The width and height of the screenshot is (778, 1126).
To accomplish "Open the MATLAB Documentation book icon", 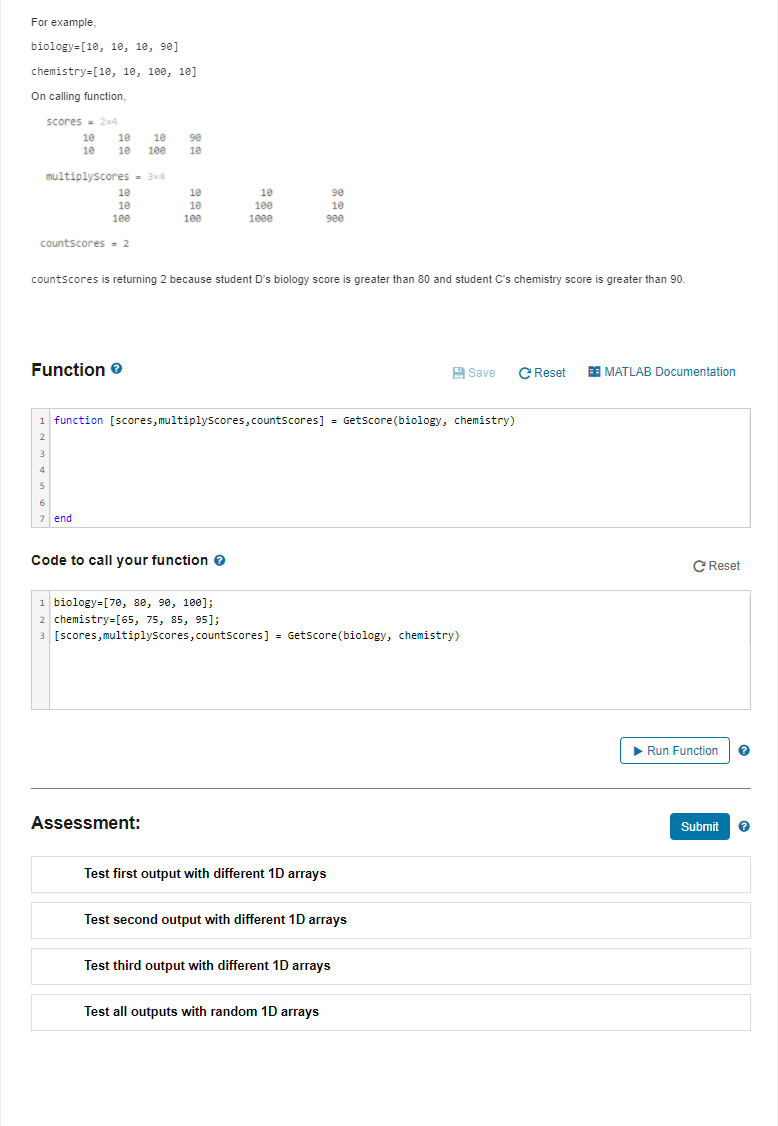I will [x=594, y=371].
